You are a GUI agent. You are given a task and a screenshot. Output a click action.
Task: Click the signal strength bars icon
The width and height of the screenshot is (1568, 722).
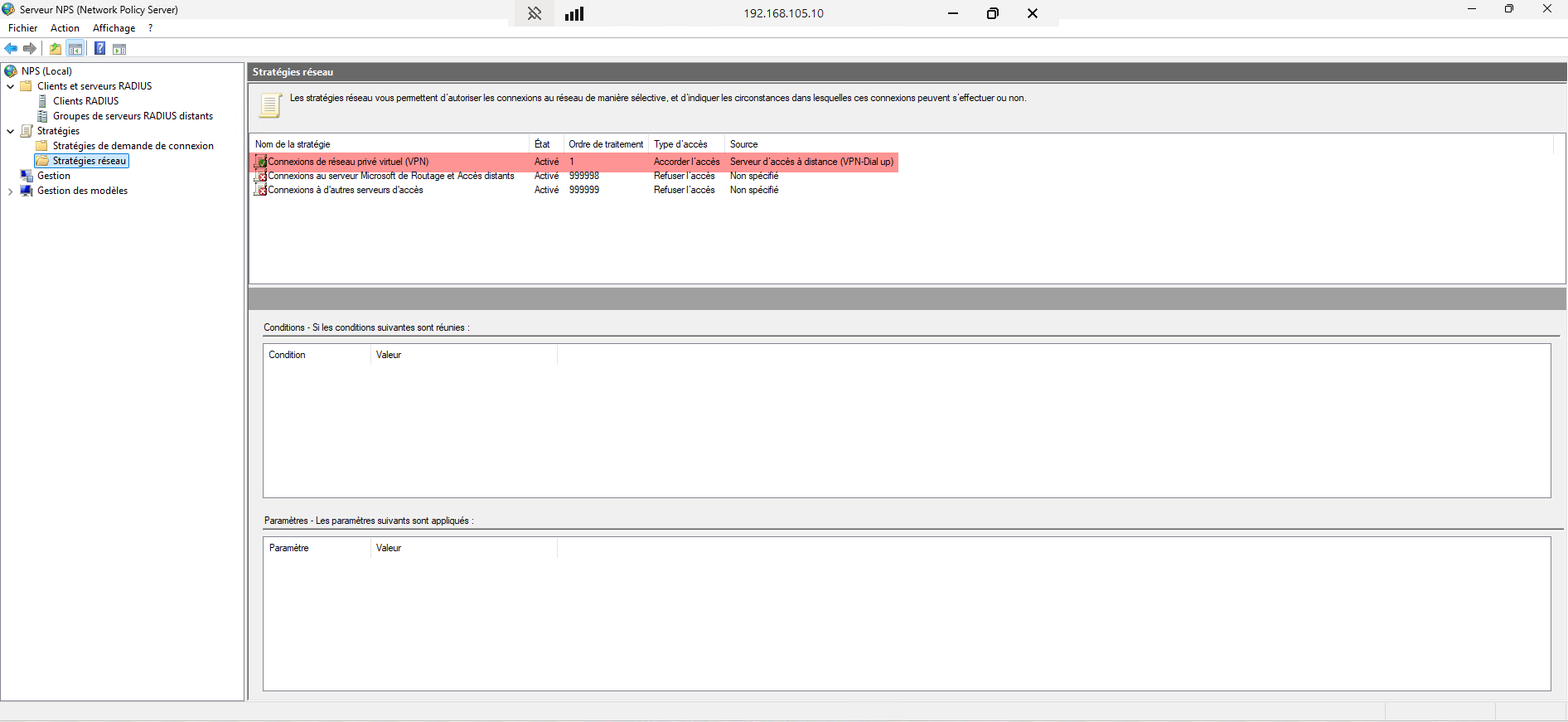coord(574,13)
